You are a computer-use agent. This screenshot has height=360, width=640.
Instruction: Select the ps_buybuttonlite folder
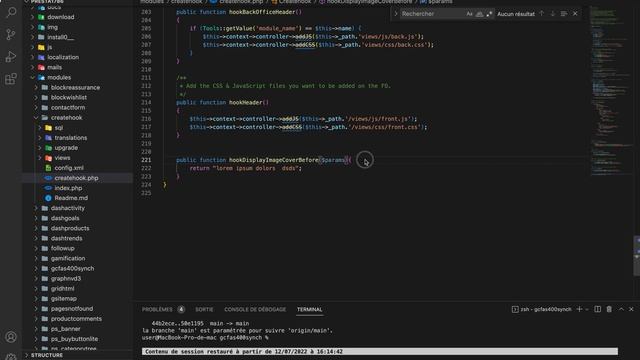[74, 339]
